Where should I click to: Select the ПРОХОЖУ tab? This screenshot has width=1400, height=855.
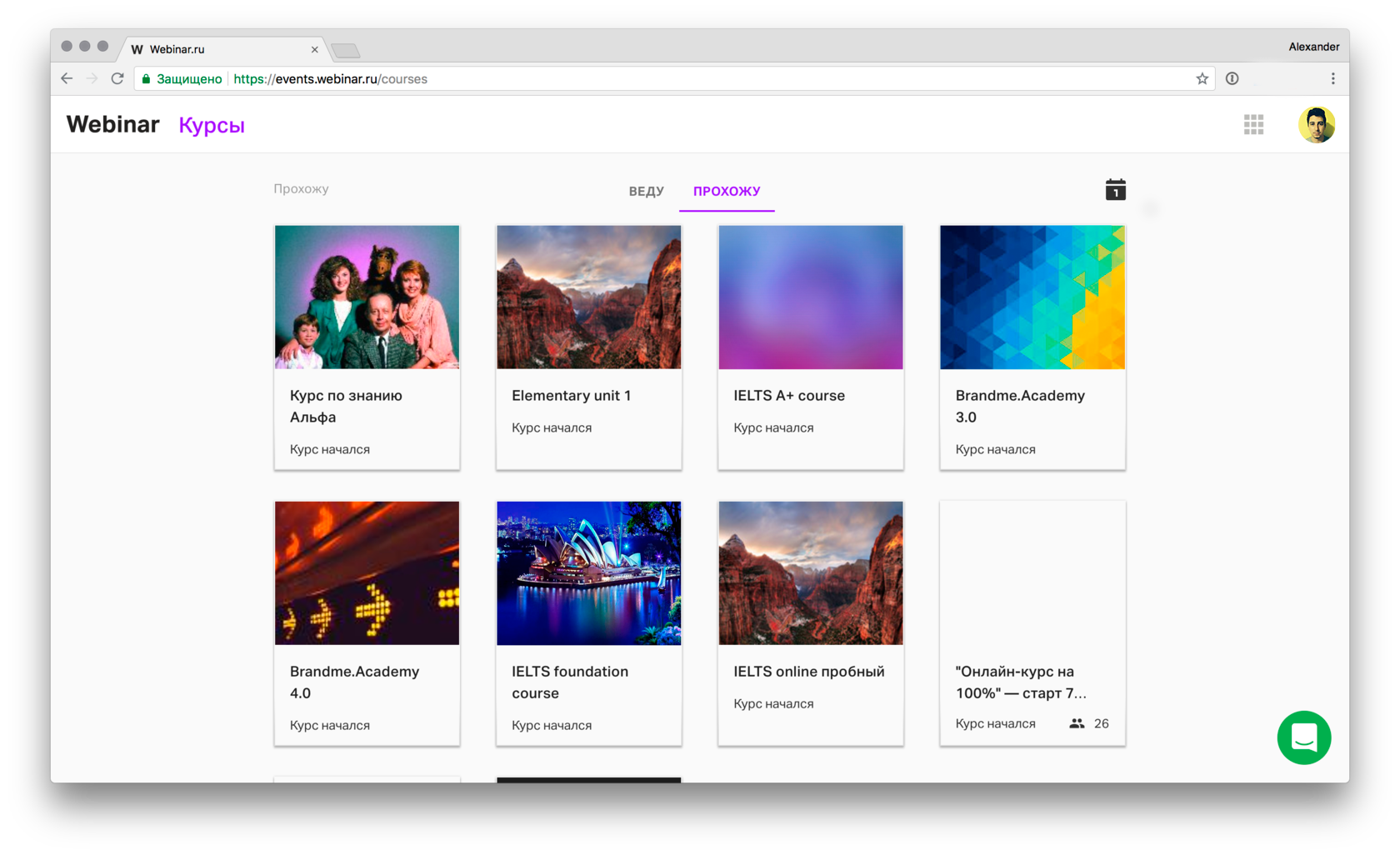pyautogui.click(x=727, y=191)
